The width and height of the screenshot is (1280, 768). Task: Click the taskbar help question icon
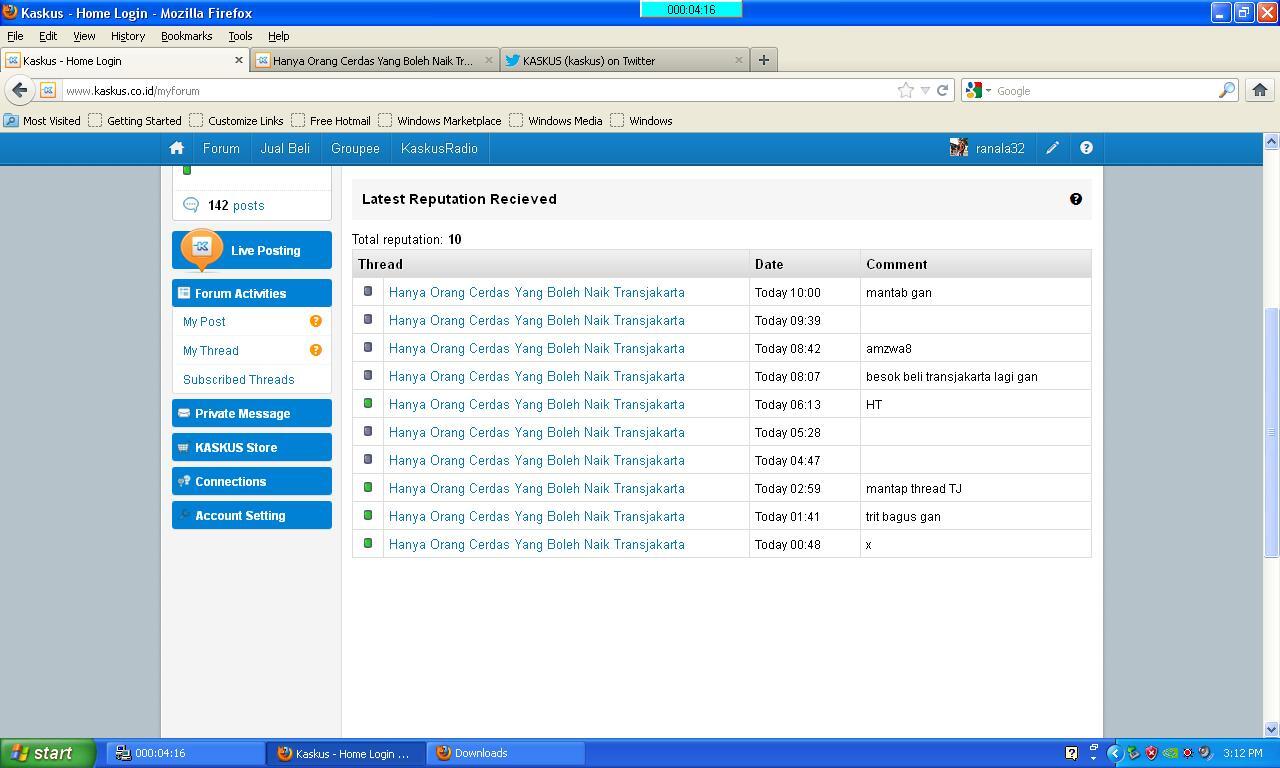coord(1071,753)
